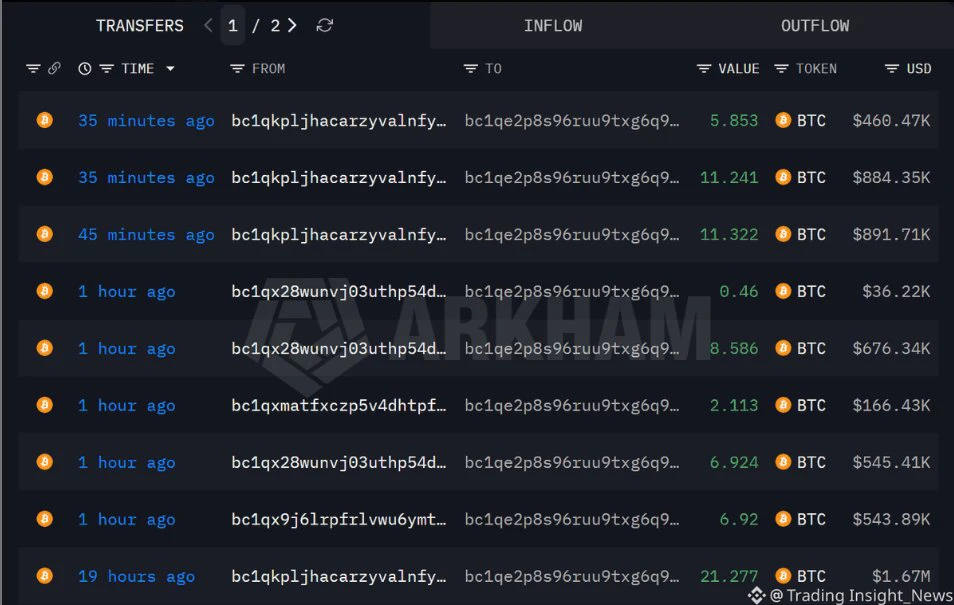Image resolution: width=954 pixels, height=605 pixels.
Task: Open sender bc1qx9j6lrpfrlvwu6ymt address
Action: [x=339, y=520]
